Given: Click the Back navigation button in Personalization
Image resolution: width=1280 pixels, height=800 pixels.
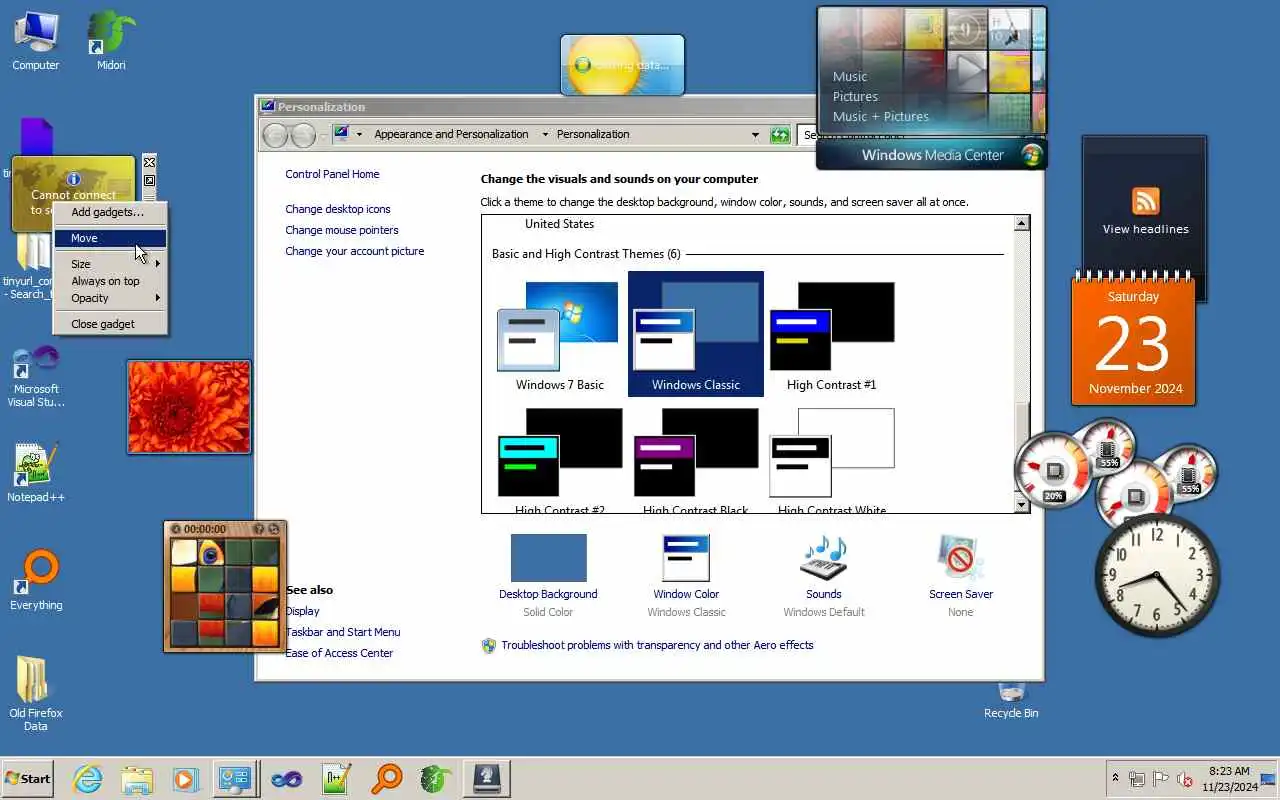Looking at the screenshot, I should [x=275, y=135].
